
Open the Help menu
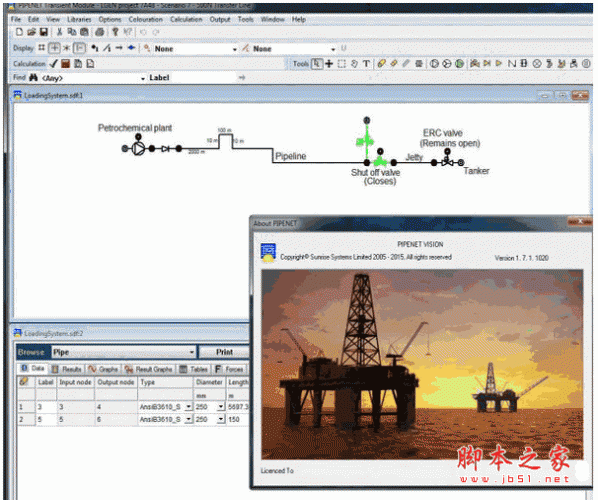299,19
